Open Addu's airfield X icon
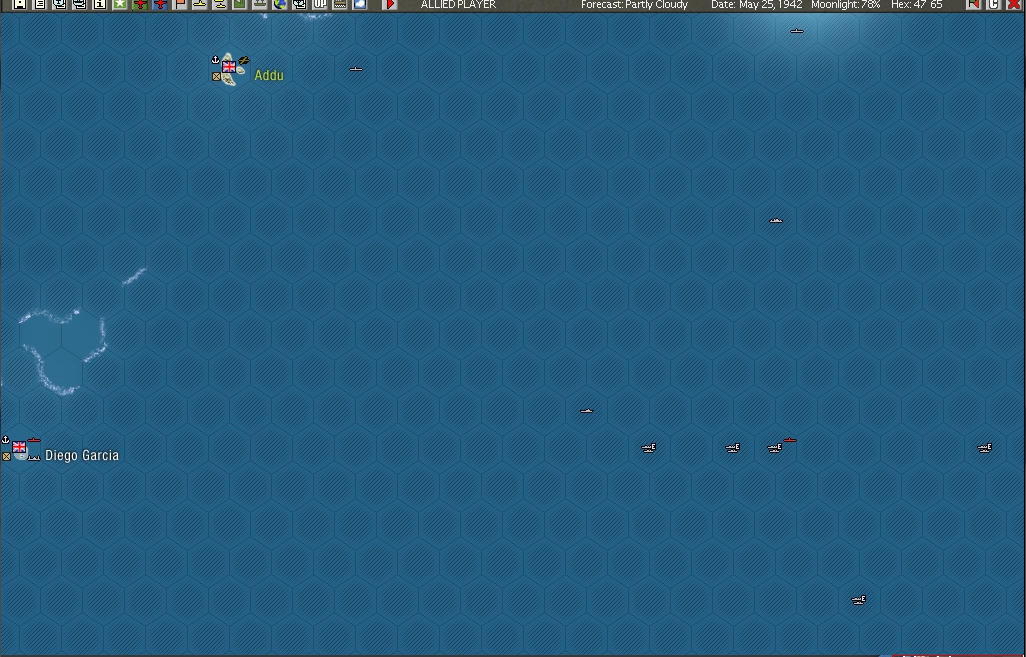Screen dimensions: 1026x657 216,76
